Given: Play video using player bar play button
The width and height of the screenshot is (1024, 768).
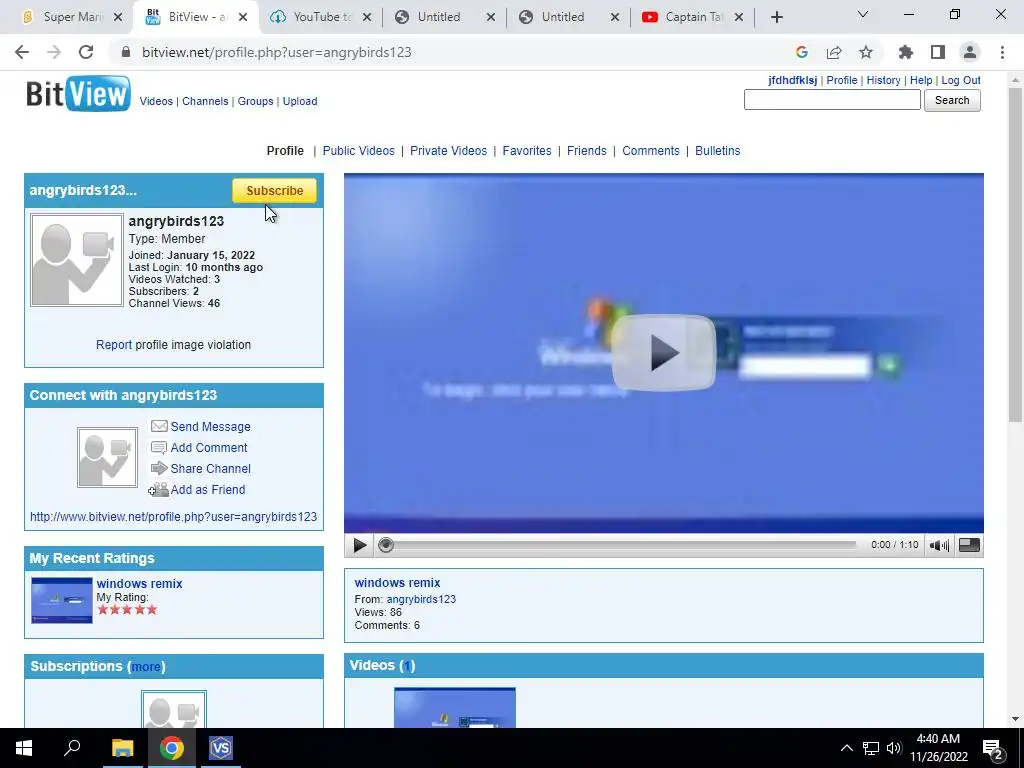Looking at the screenshot, I should coord(359,545).
